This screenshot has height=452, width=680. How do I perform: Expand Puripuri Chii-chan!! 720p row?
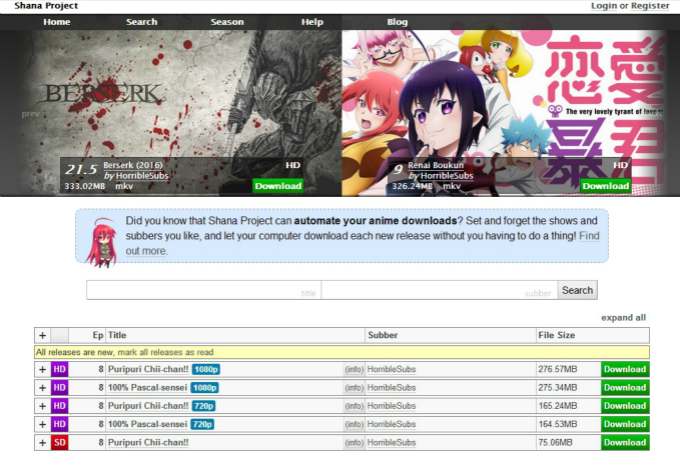[x=42, y=406]
